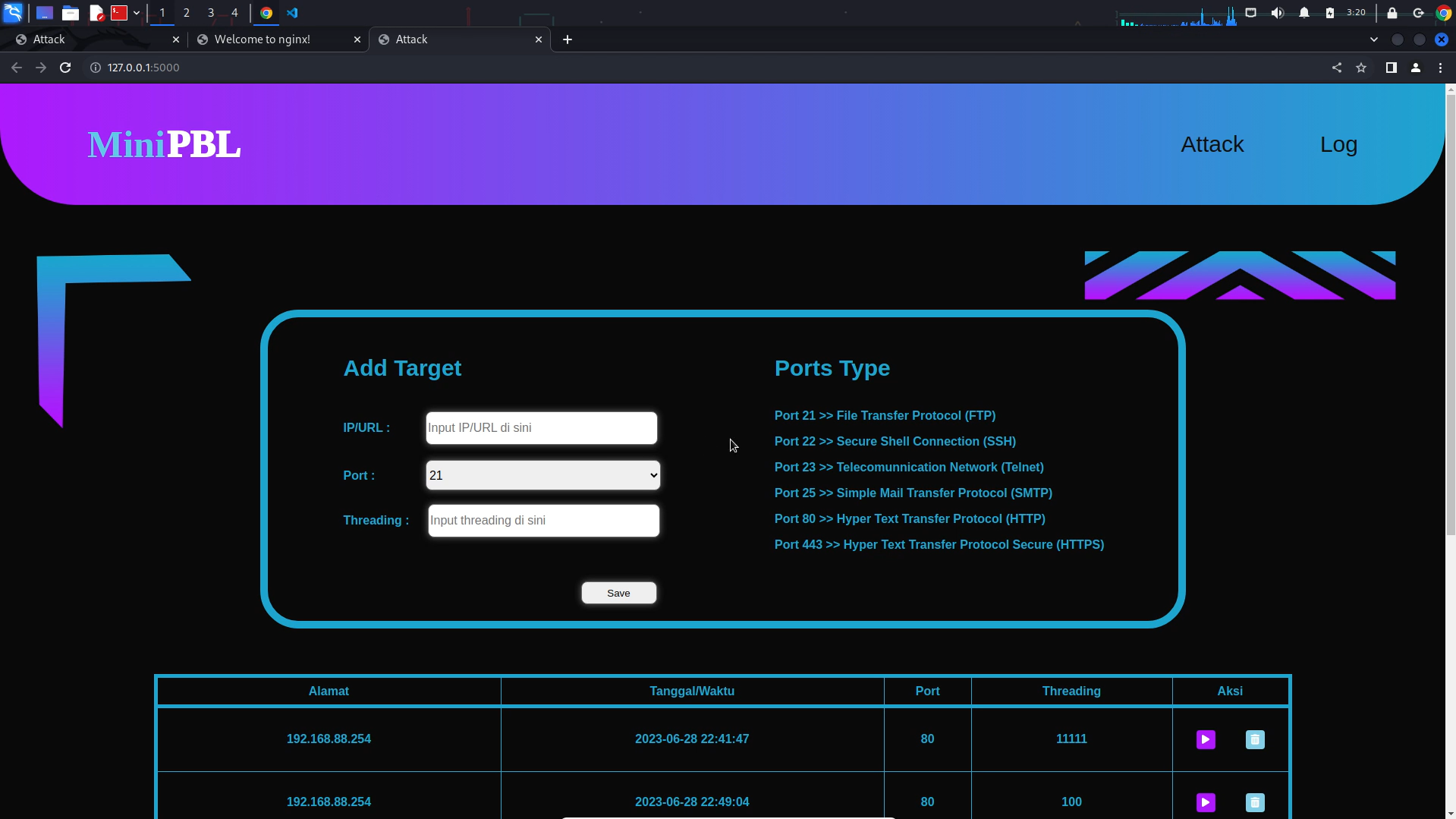Open the Port selection dropdown
Screen dimensions: 1456x819
point(542,475)
